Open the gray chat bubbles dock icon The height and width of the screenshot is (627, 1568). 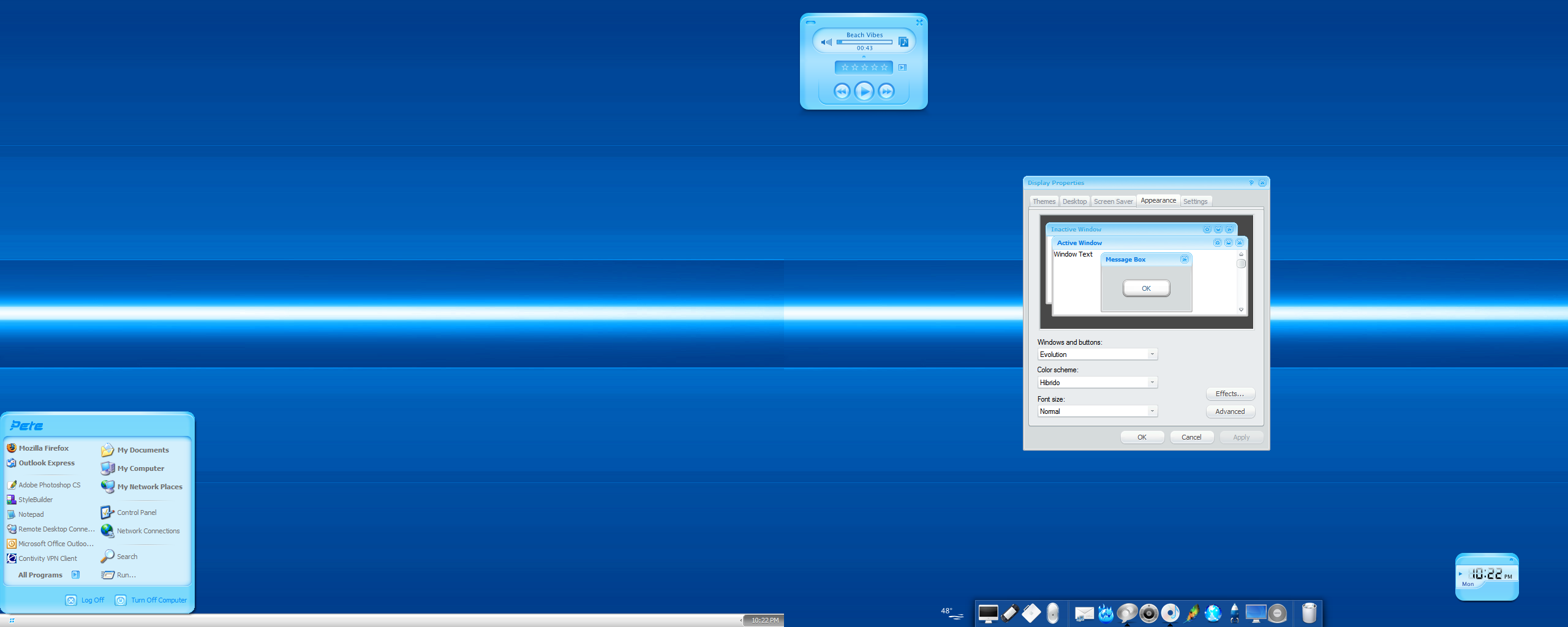[x=1127, y=613]
